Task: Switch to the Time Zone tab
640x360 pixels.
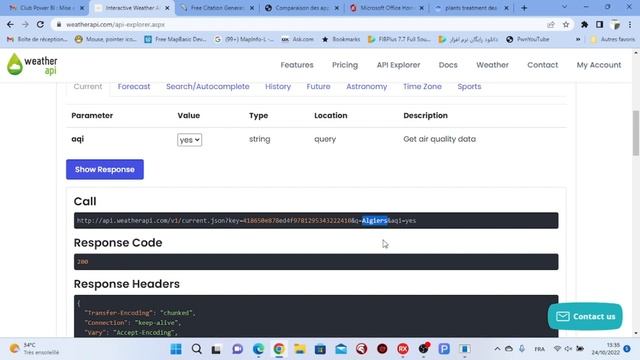Action: (422, 87)
